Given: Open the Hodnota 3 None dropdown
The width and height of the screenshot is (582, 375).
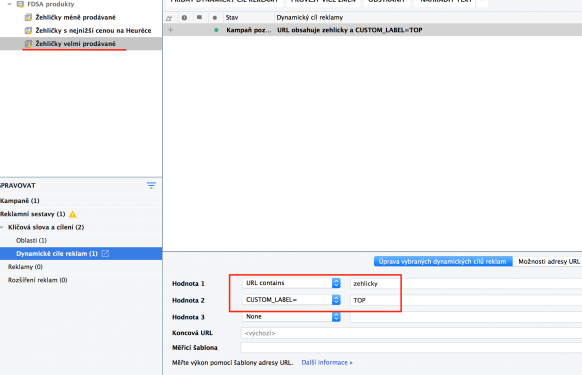Looking at the screenshot, I should pos(291,316).
